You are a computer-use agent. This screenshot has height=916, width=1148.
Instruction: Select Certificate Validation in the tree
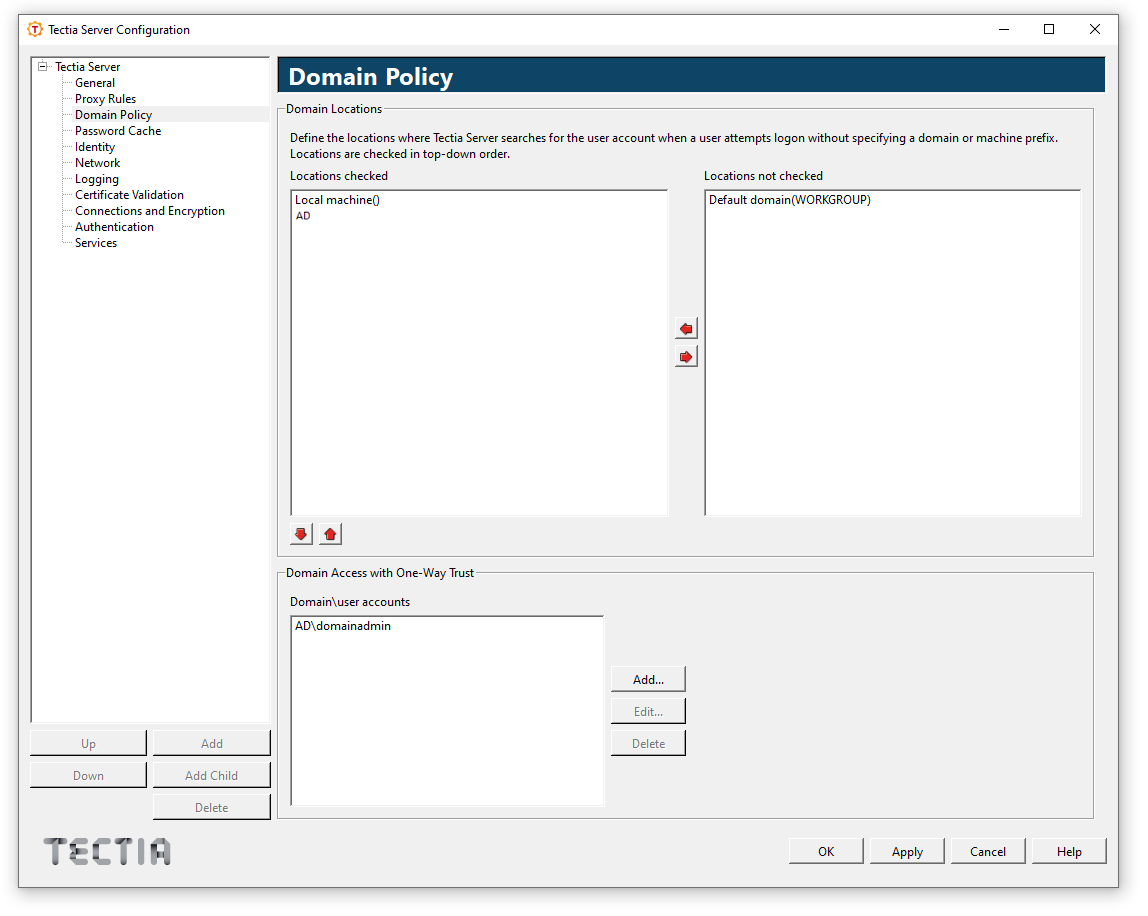click(130, 196)
